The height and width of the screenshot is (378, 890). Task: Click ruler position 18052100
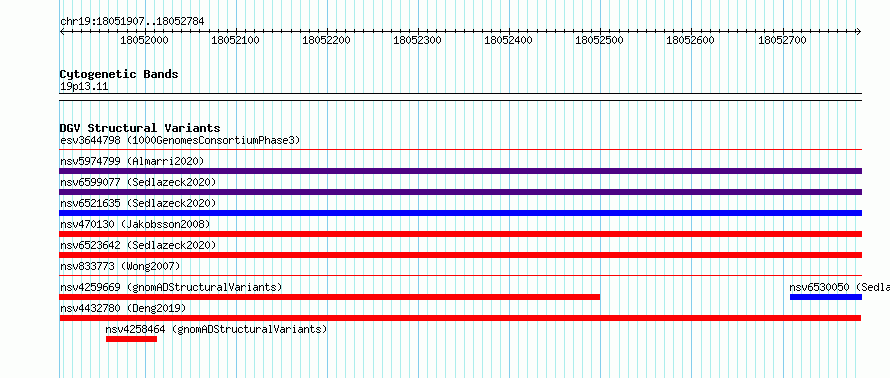coord(235,41)
